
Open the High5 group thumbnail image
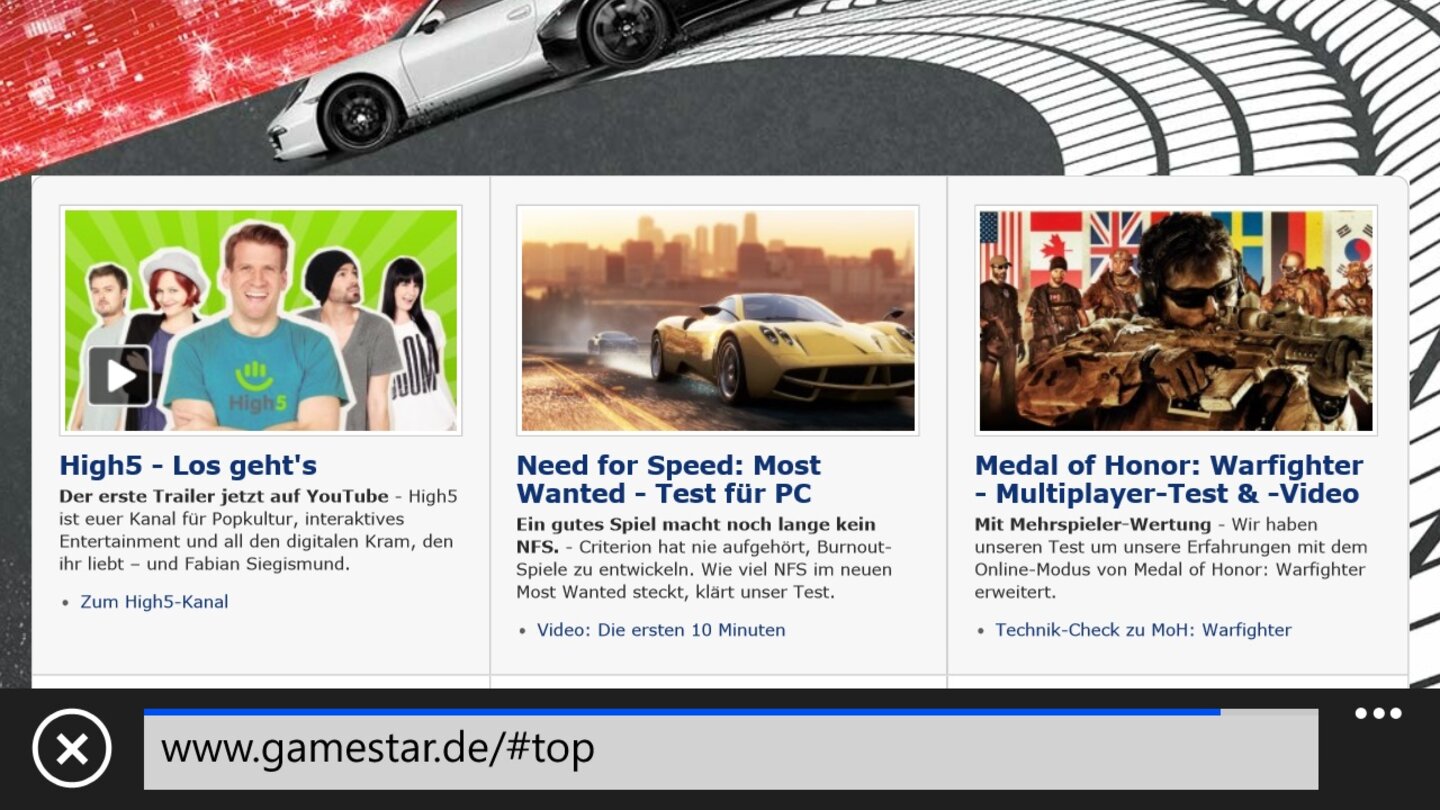point(261,320)
